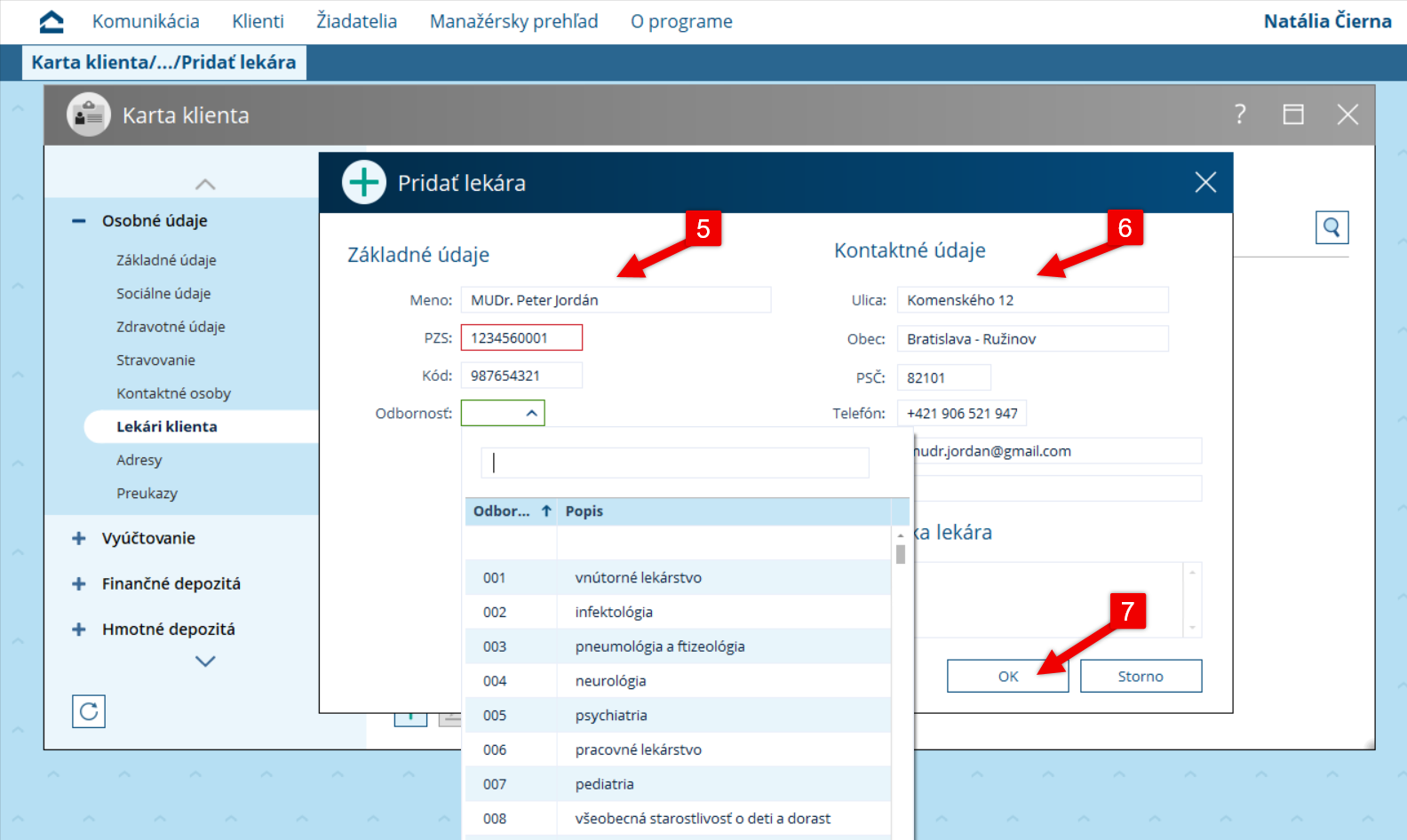Click the Meno input field
The width and height of the screenshot is (1407, 840).
616,300
